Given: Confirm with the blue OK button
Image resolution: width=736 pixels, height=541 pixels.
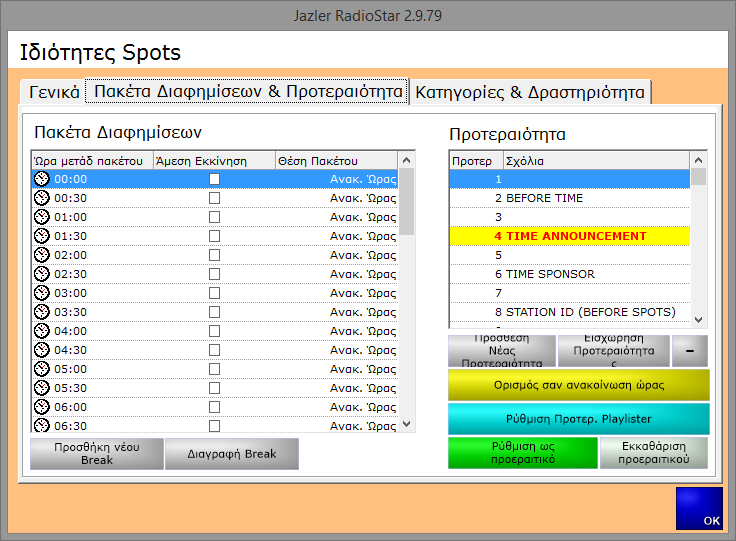Looking at the screenshot, I should (x=699, y=508).
